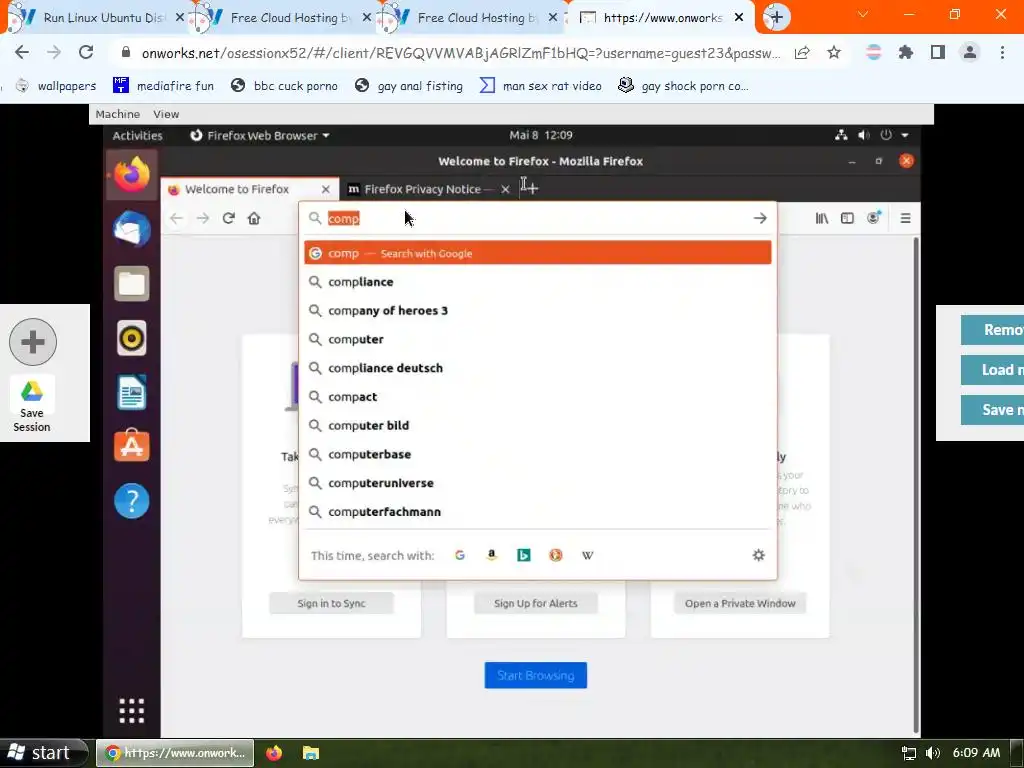The image size is (1024, 768).
Task: Select 'compliance' suggestion
Action: click(x=537, y=281)
